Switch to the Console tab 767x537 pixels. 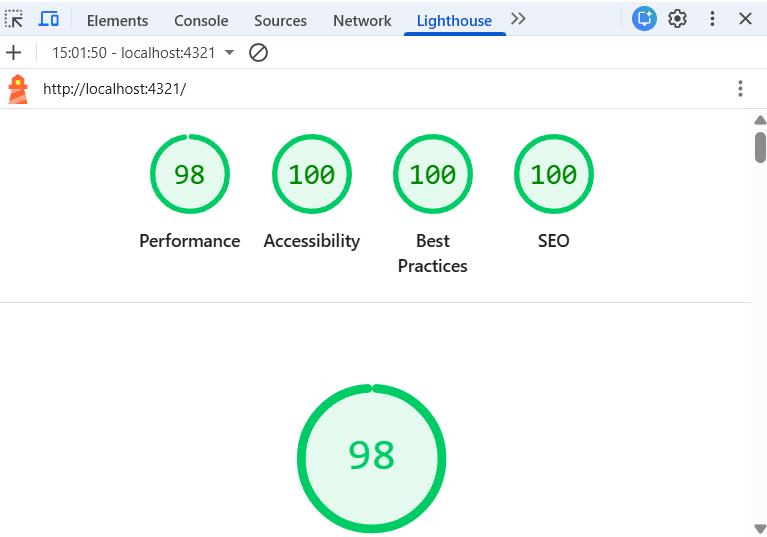tap(201, 21)
